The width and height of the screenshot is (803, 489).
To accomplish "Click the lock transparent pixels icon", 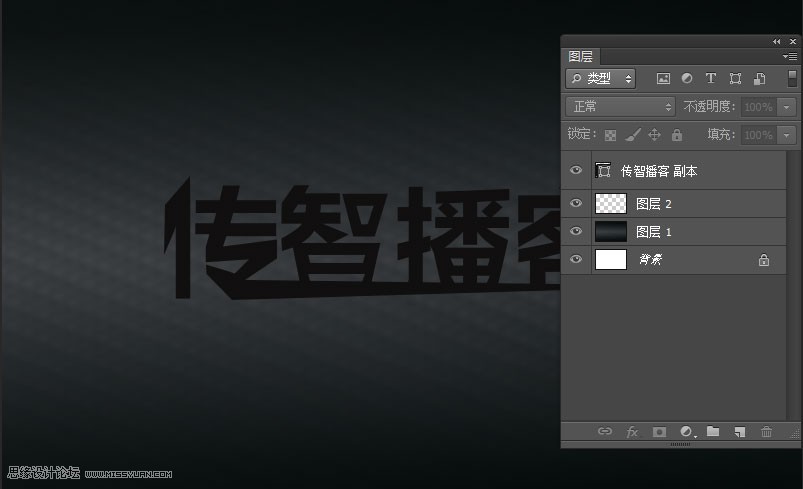I will click(610, 135).
